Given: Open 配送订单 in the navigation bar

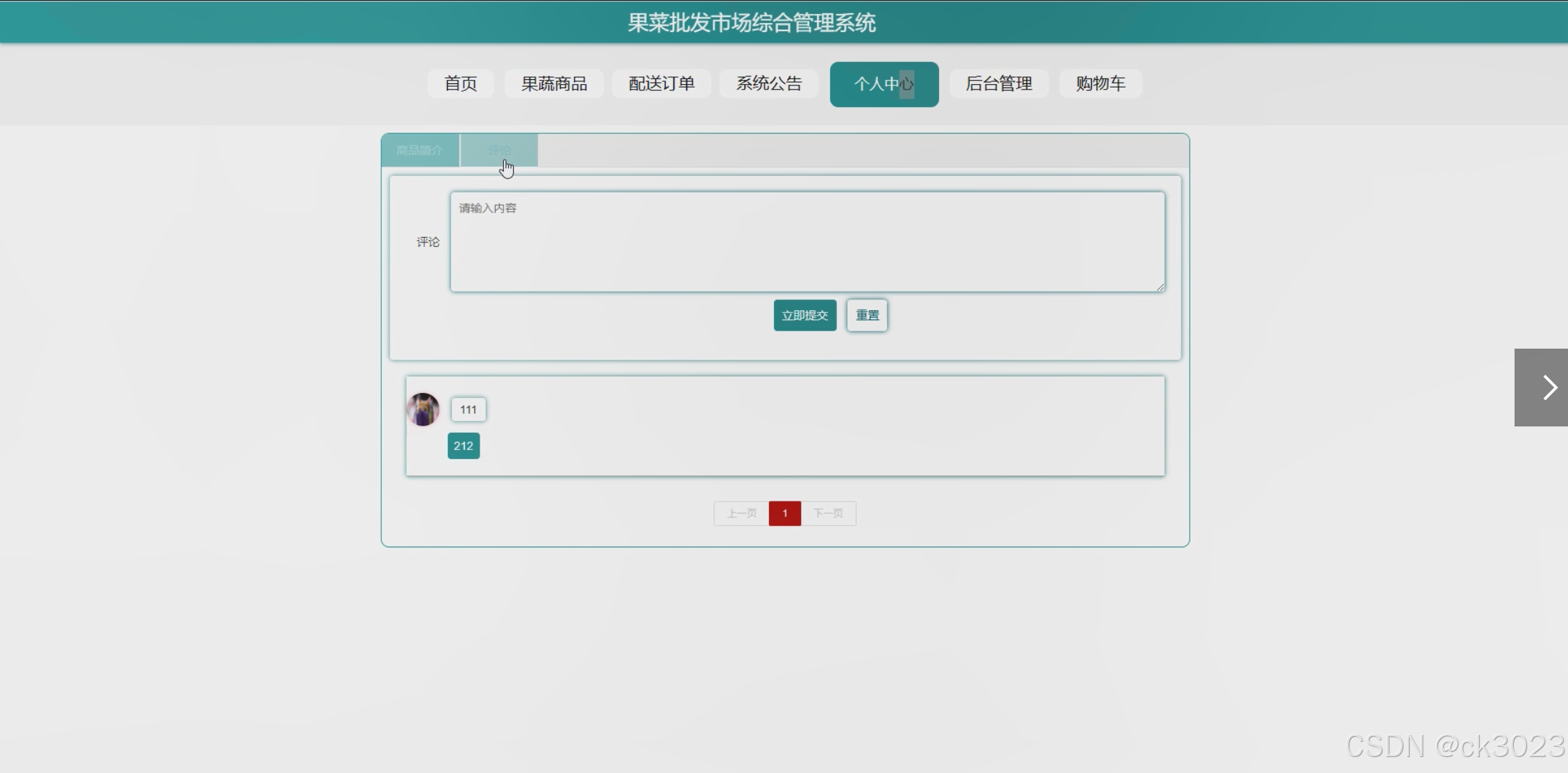Looking at the screenshot, I should (661, 84).
